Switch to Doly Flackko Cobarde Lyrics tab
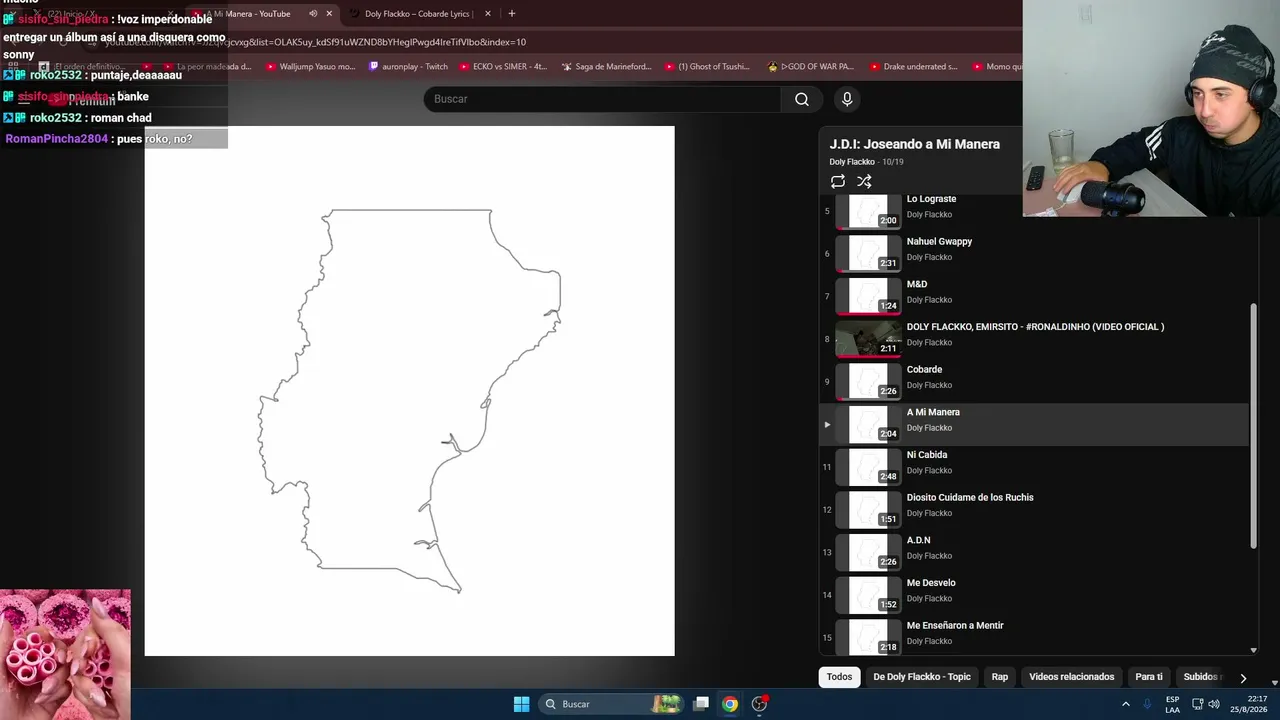The width and height of the screenshot is (1280, 720). click(x=418, y=14)
